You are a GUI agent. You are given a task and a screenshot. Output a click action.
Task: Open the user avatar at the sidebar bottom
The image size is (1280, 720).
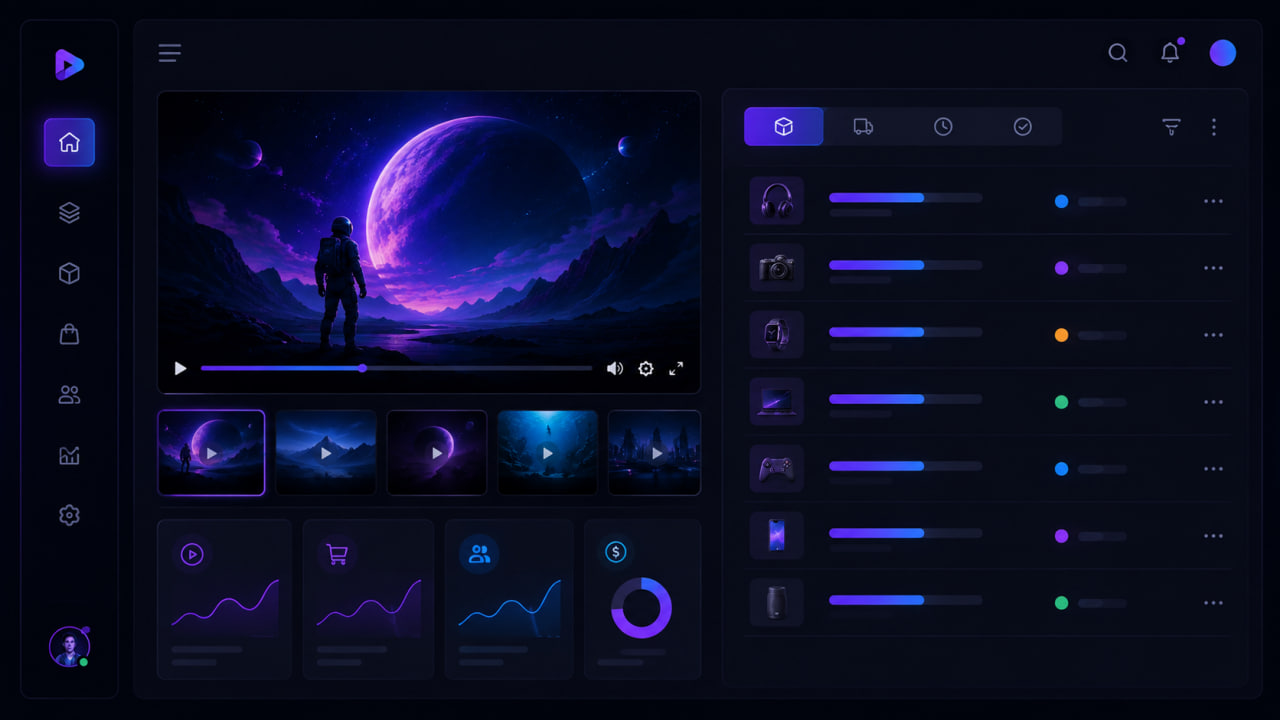[x=69, y=647]
